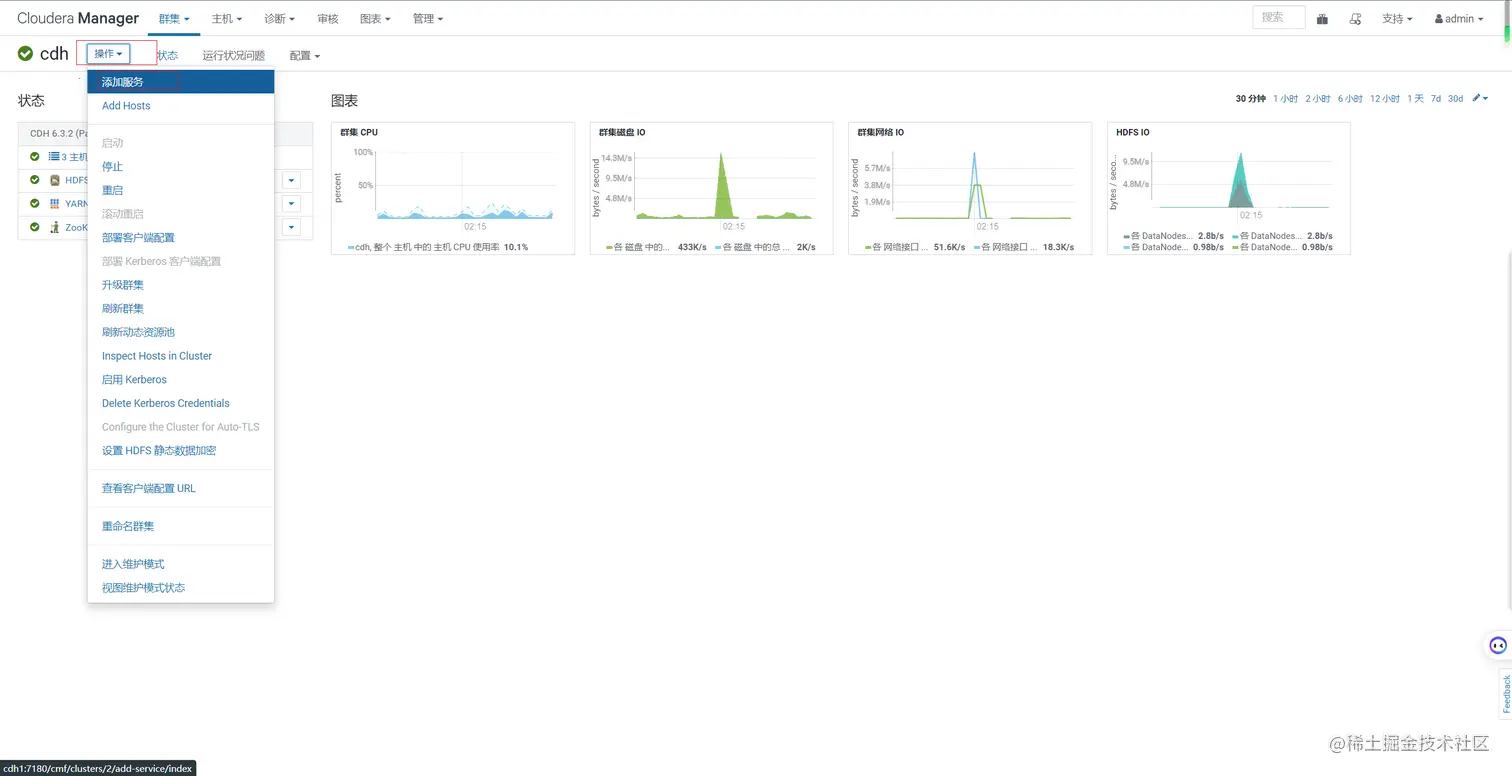Click the ZooKeeper service icon

click(55, 227)
